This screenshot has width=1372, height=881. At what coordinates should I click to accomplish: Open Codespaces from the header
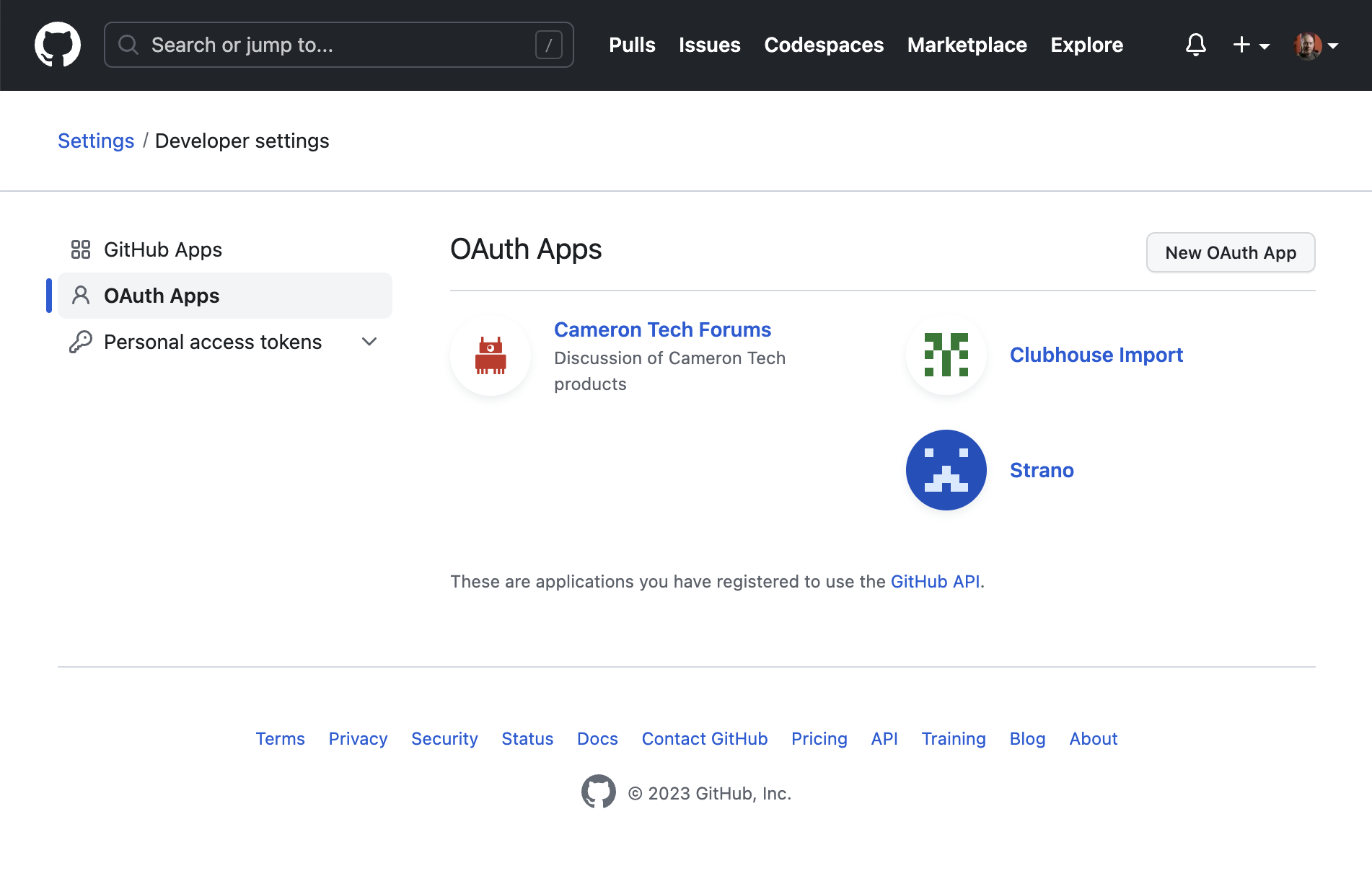824,45
